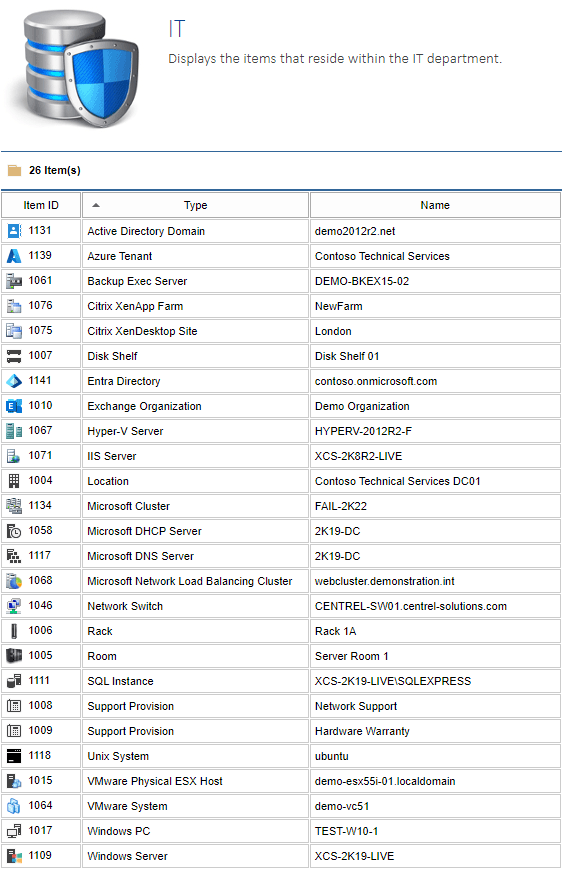This screenshot has height=873, width=562.
Task: Click the Support Provision icon for item 1008
Action: tap(14, 707)
